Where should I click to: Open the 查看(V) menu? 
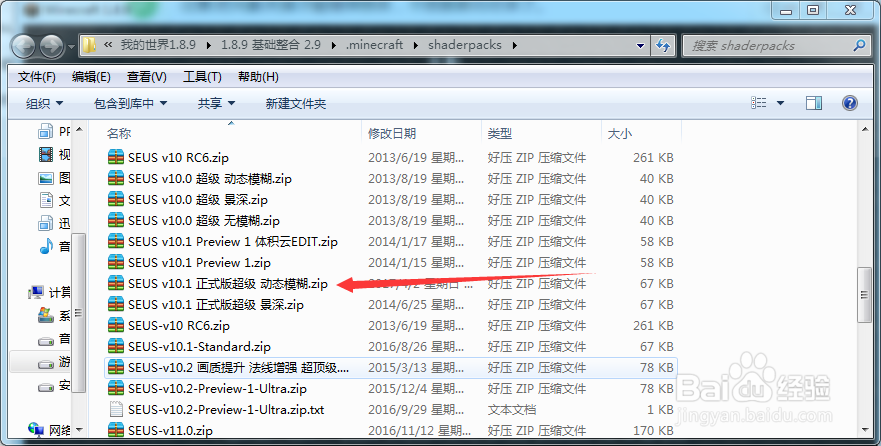click(147, 77)
